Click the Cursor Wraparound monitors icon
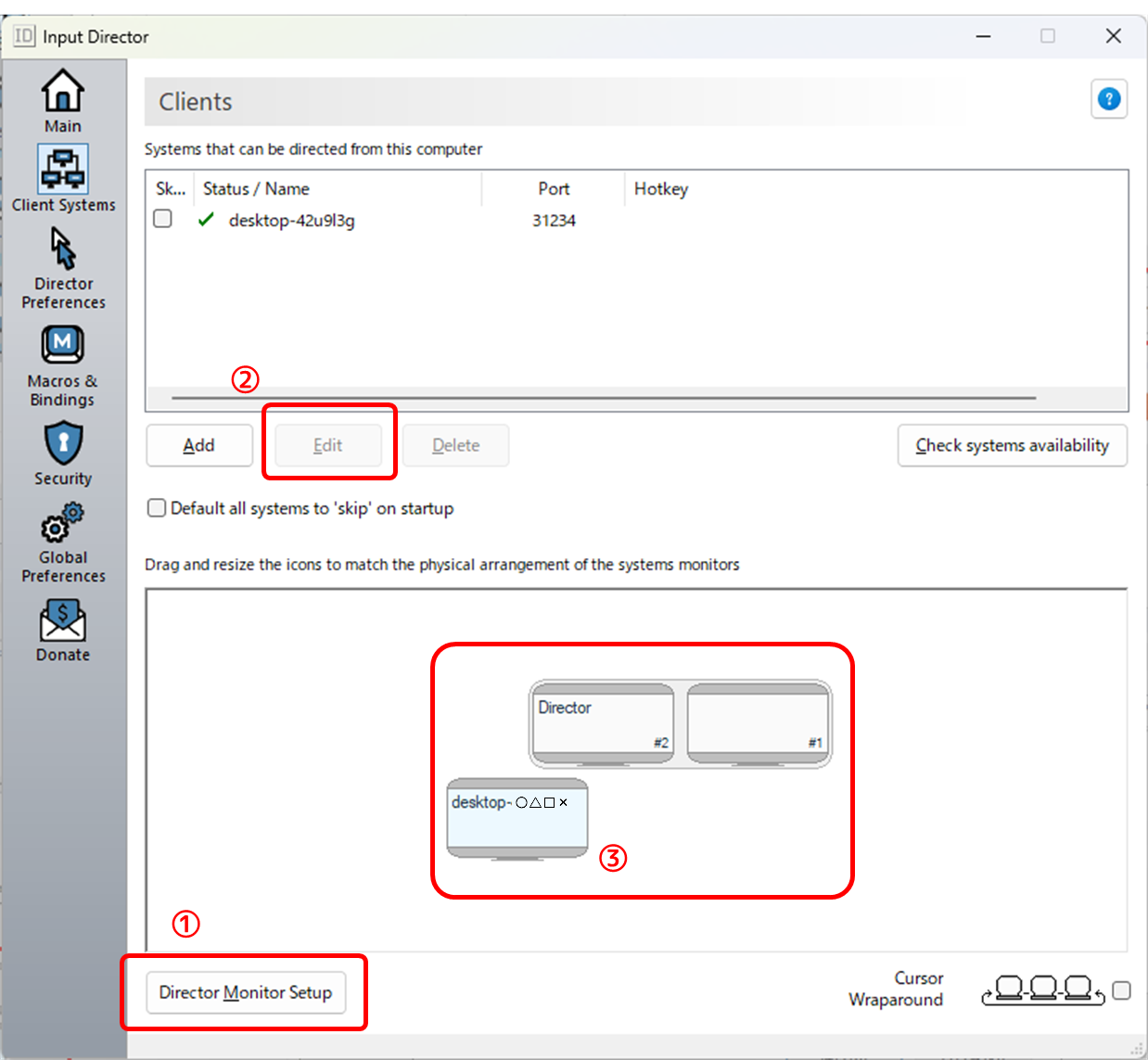This screenshot has width=1148, height=1060. pos(1043,990)
